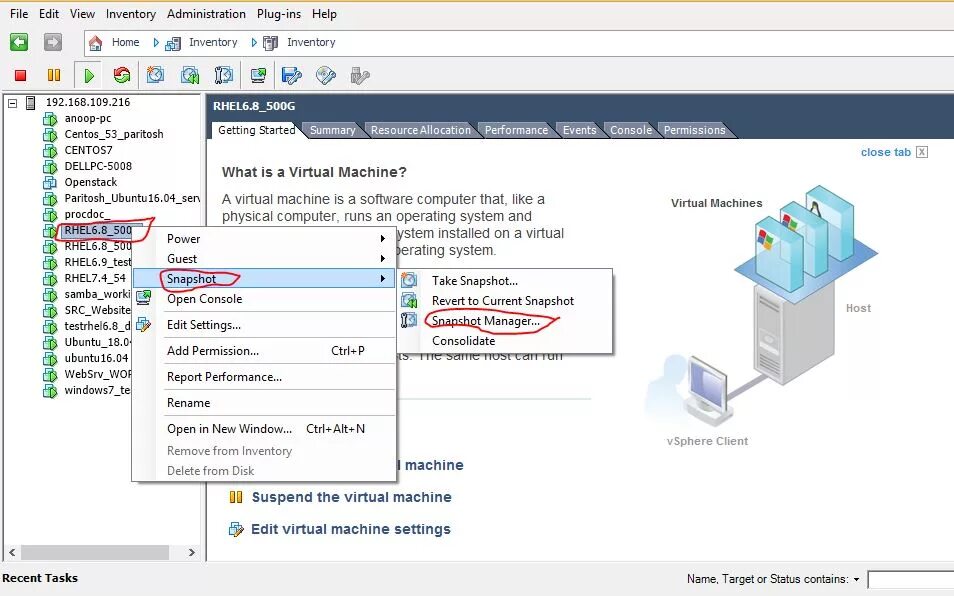Viewport: 954px width, 596px height.
Task: Click the second Inventory breadcrumb arrow
Action: [254, 43]
